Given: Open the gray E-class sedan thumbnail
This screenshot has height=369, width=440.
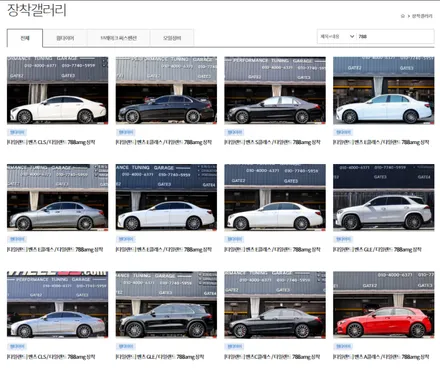Looking at the screenshot, I should point(57,197).
